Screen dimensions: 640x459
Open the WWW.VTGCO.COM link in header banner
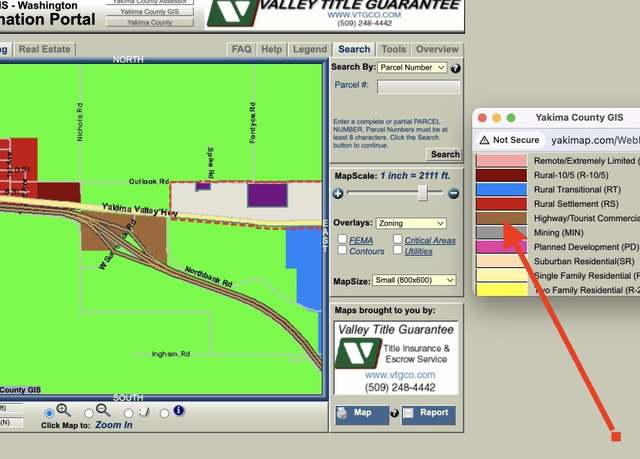click(x=364, y=15)
